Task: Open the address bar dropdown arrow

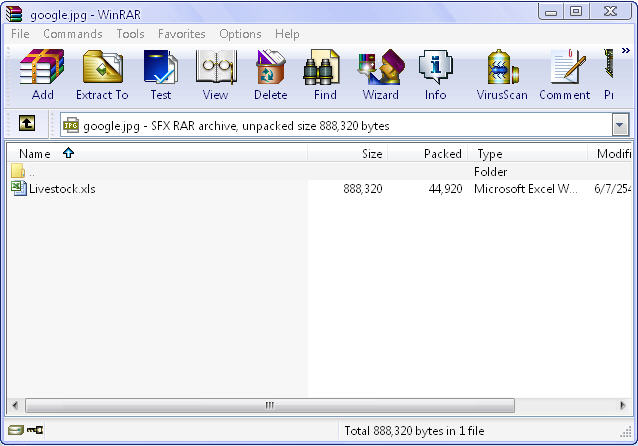Action: tap(620, 125)
